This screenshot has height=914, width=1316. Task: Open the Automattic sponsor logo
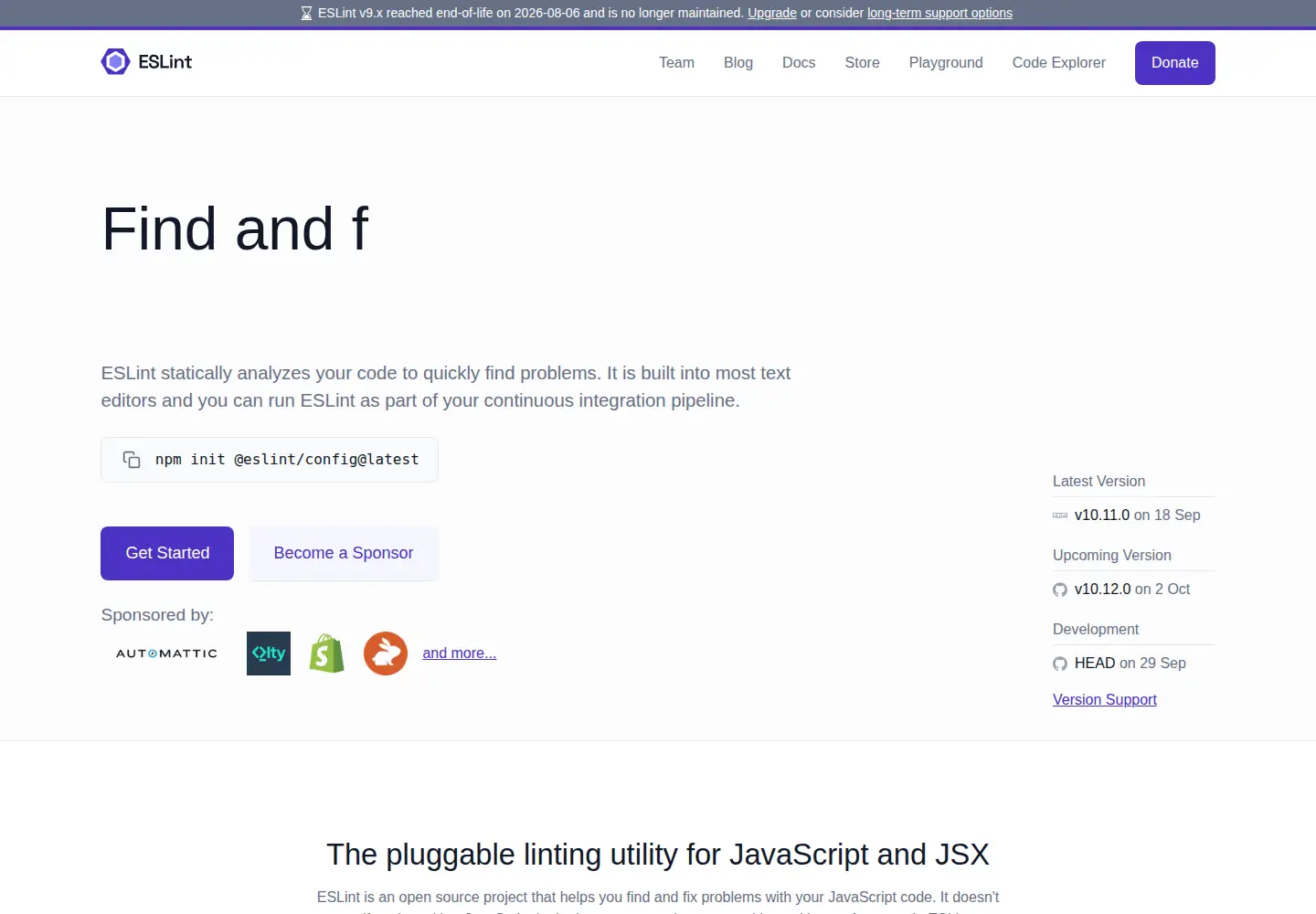[x=166, y=654]
